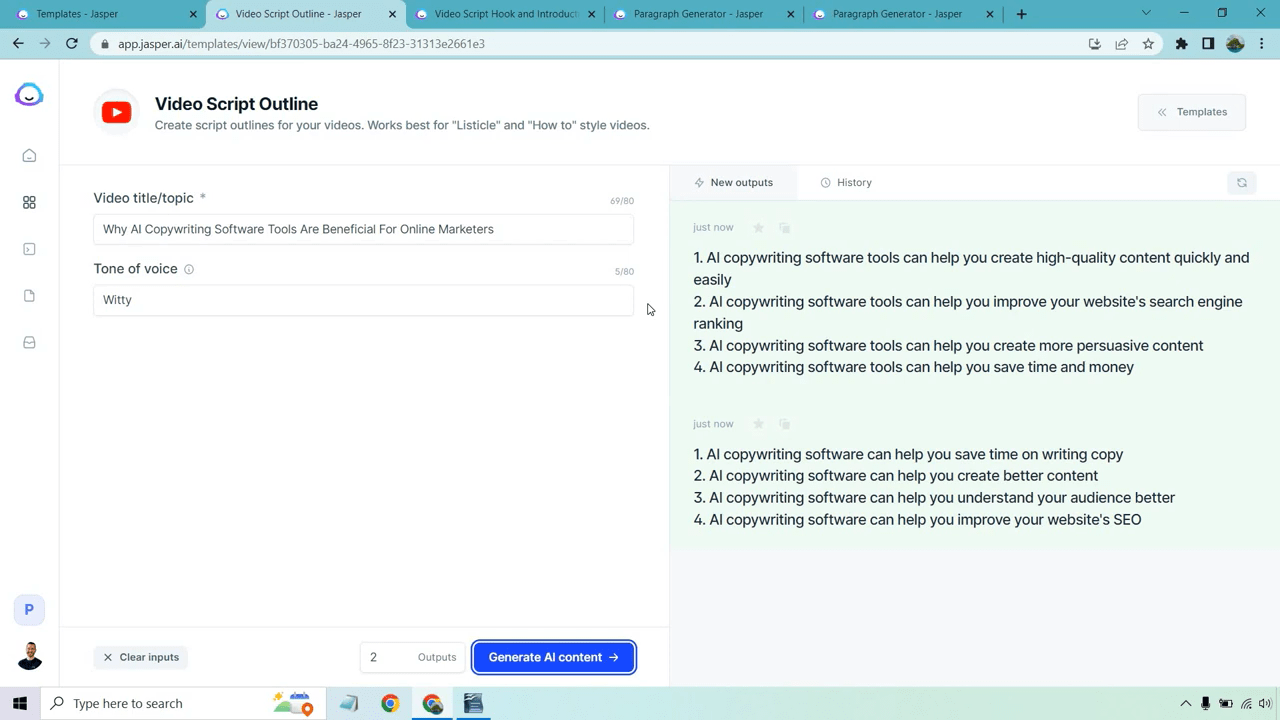Click the Jasper logo in sidebar
Screen dimensions: 1280x720
pyautogui.click(x=29, y=95)
